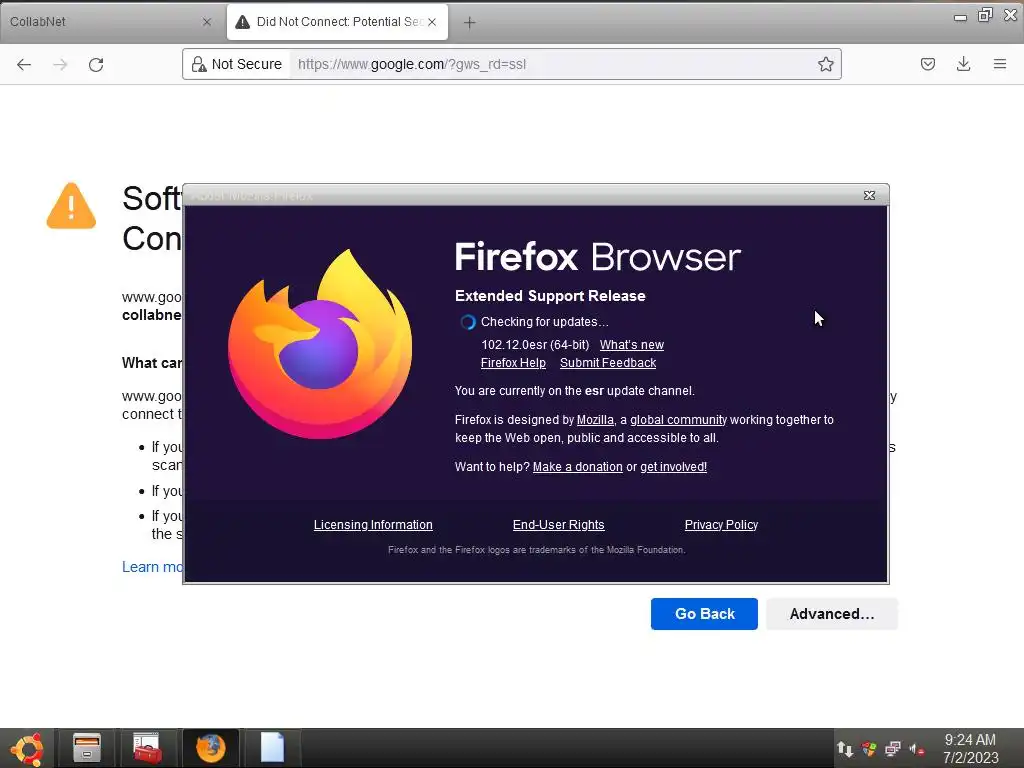This screenshot has width=1024, height=768.
Task: Click Make a donation link
Action: click(577, 467)
